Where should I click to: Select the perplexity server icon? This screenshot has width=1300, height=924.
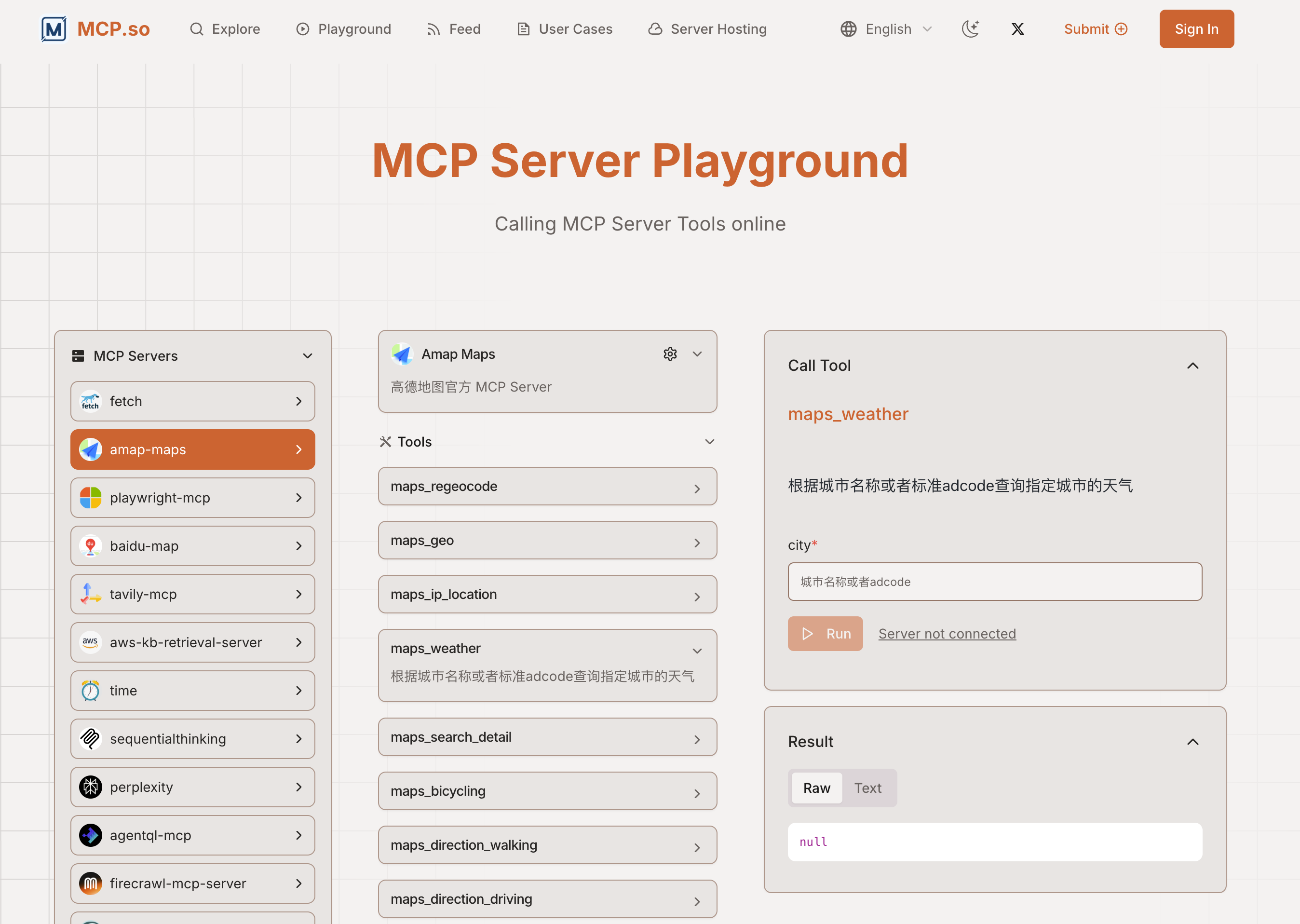pos(91,788)
